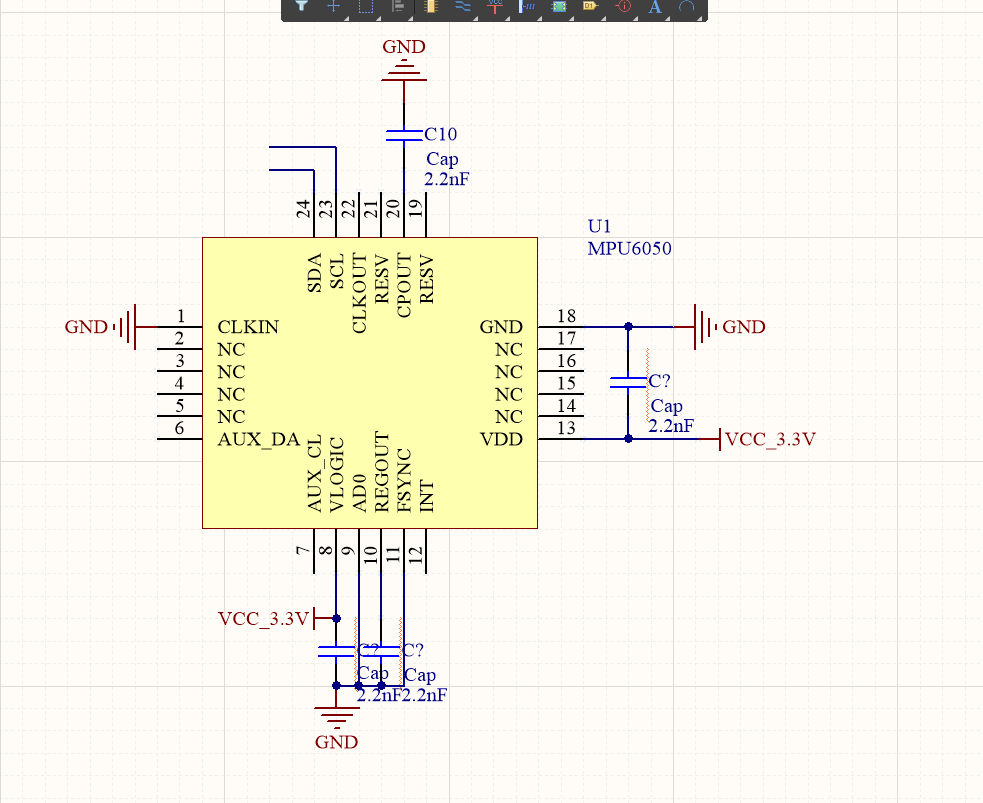
Task: Click the SCL pin name
Action: [x=337, y=271]
